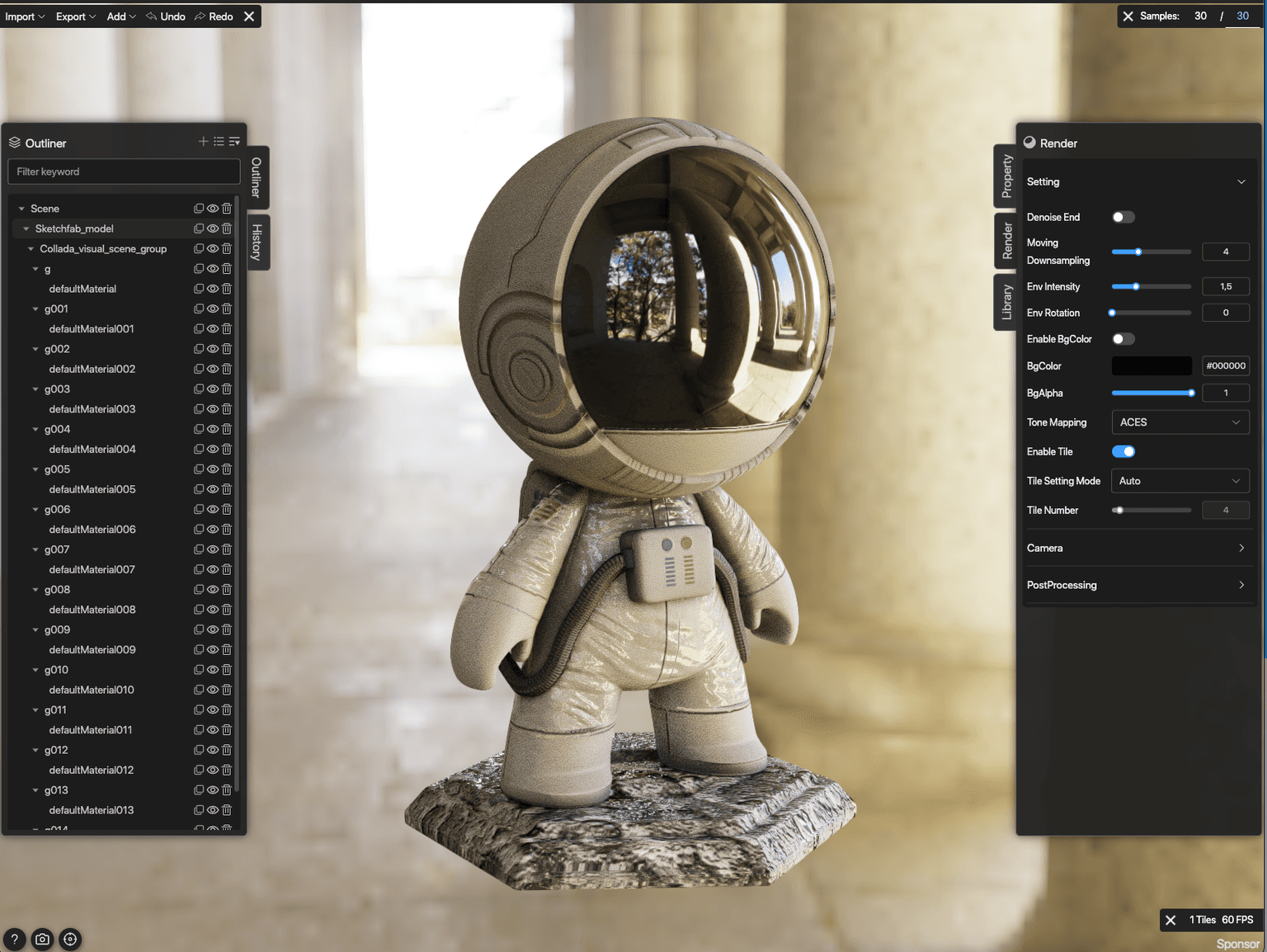1267x952 pixels.
Task: Expand the PostProcessing section
Action: click(x=1136, y=585)
